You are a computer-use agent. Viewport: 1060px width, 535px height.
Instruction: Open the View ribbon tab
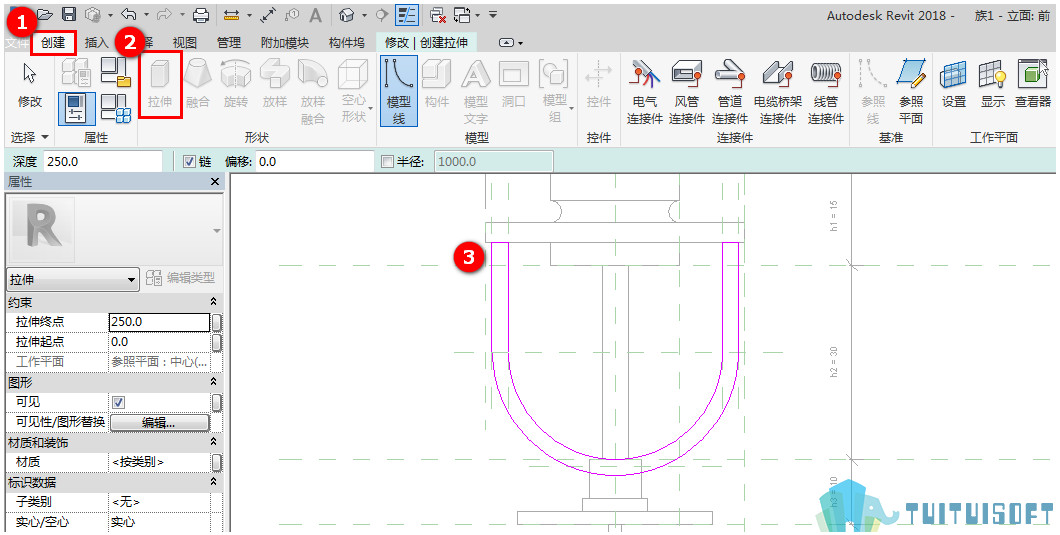[x=185, y=43]
